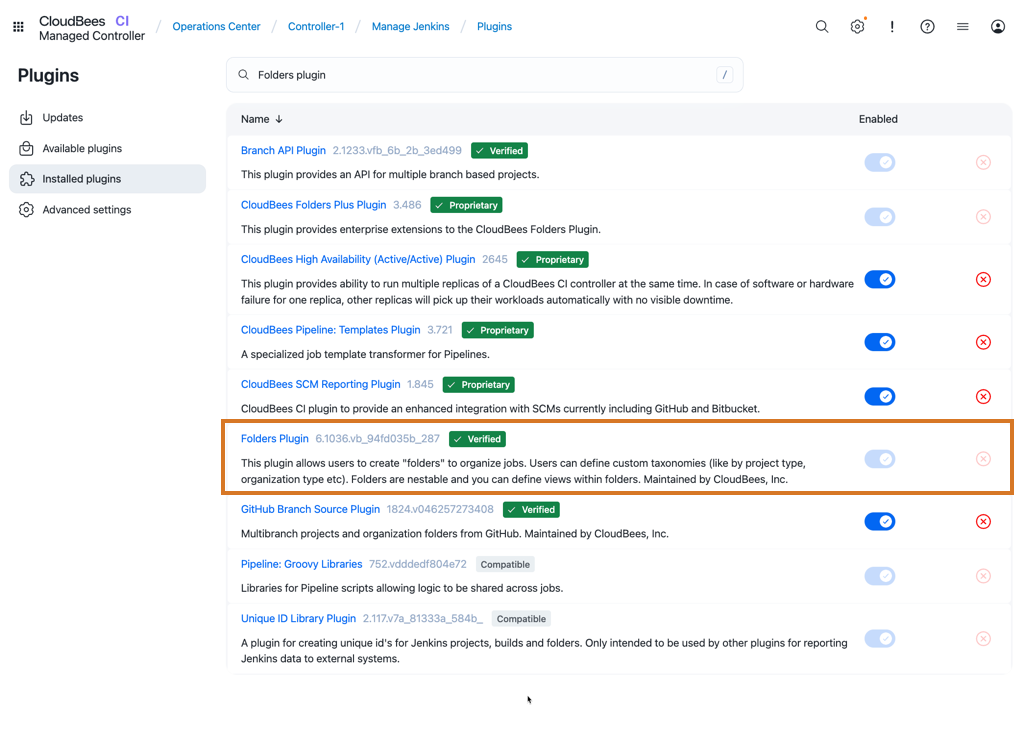Image resolution: width=1024 pixels, height=741 pixels.
Task: Uninstall GitHub Branch Source Plugin
Action: (x=983, y=522)
